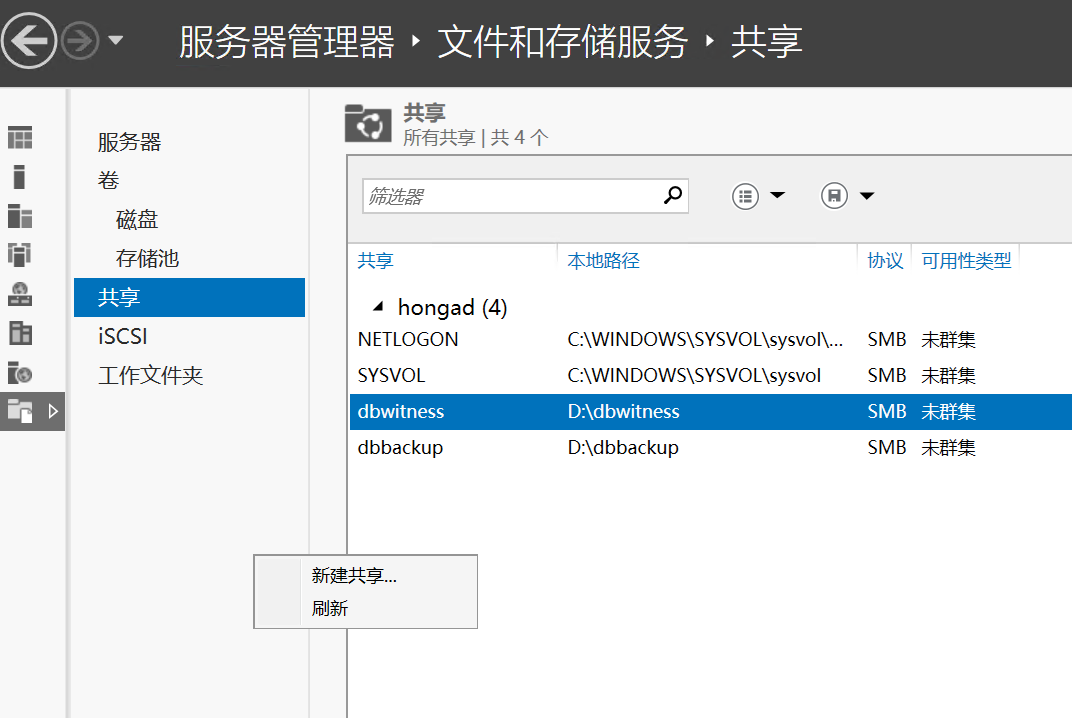Choose 刷新 from the context menu
This screenshot has height=718, width=1072.
click(330, 608)
